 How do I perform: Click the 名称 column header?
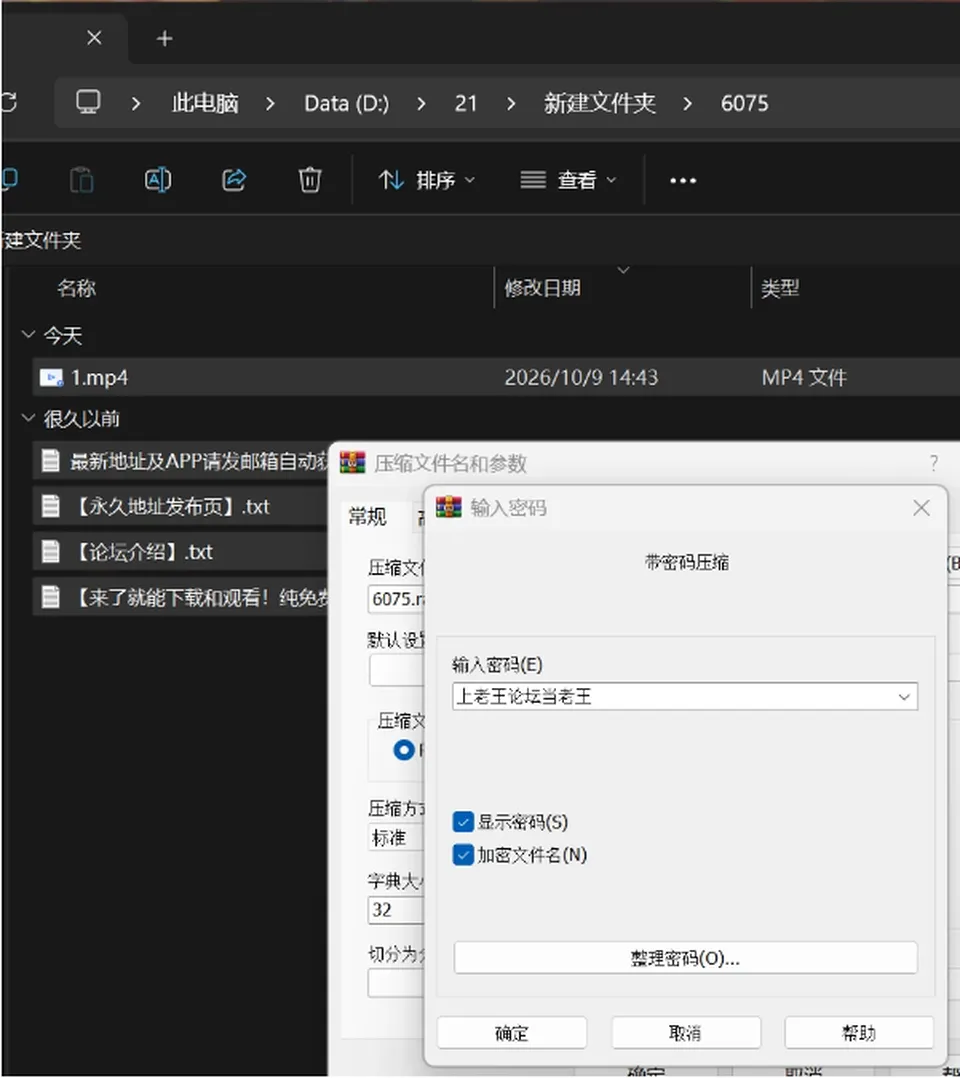(76, 287)
